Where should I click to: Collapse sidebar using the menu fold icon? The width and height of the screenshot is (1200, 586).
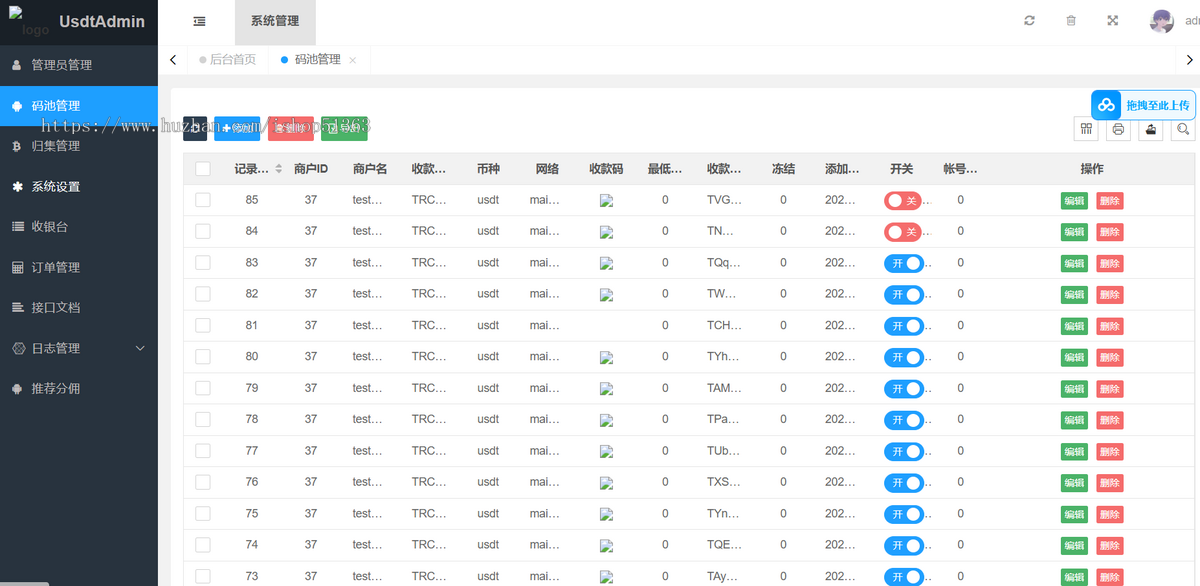pos(200,21)
